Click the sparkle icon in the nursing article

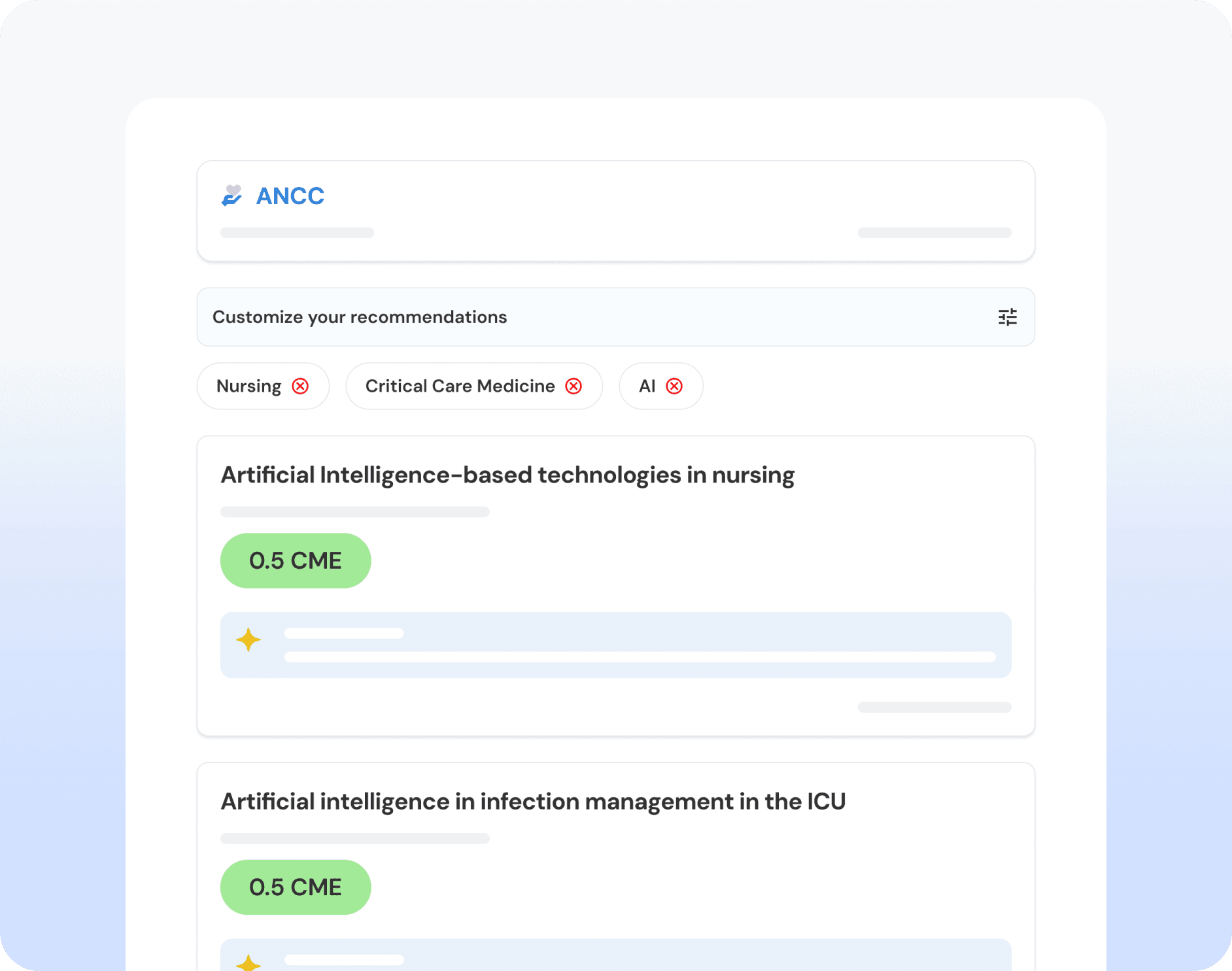tap(248, 640)
